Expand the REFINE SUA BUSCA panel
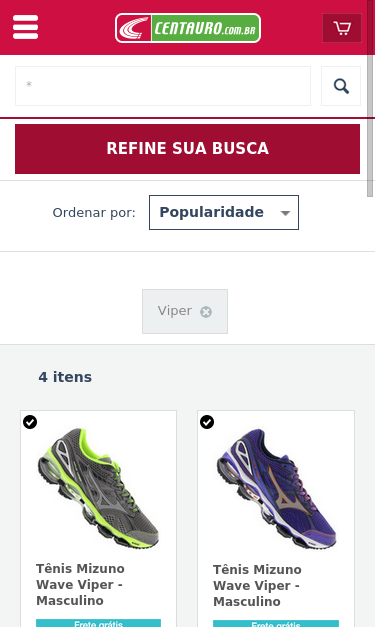The image size is (375, 627). pos(188,149)
